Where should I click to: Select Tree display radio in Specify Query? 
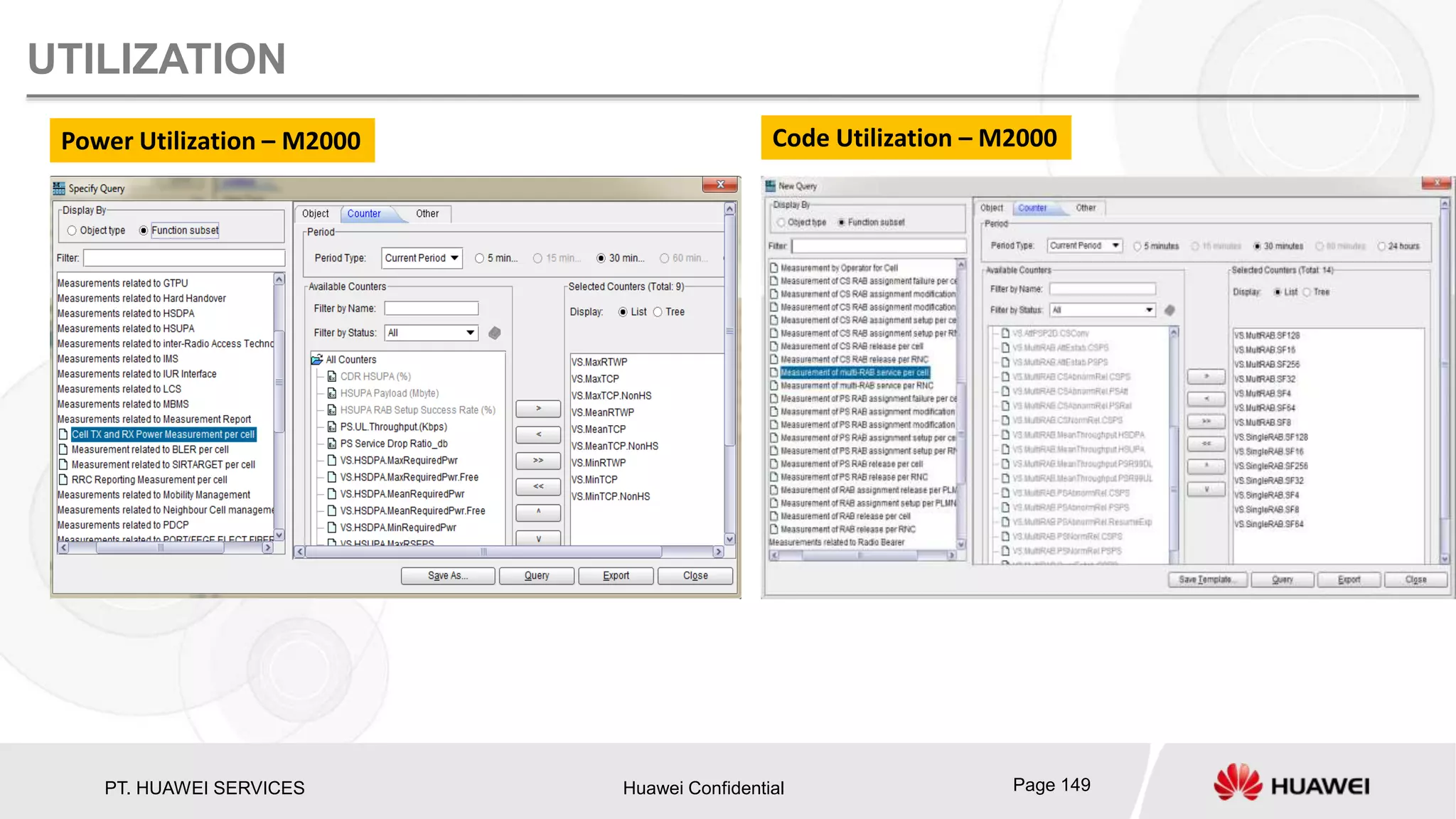658,312
